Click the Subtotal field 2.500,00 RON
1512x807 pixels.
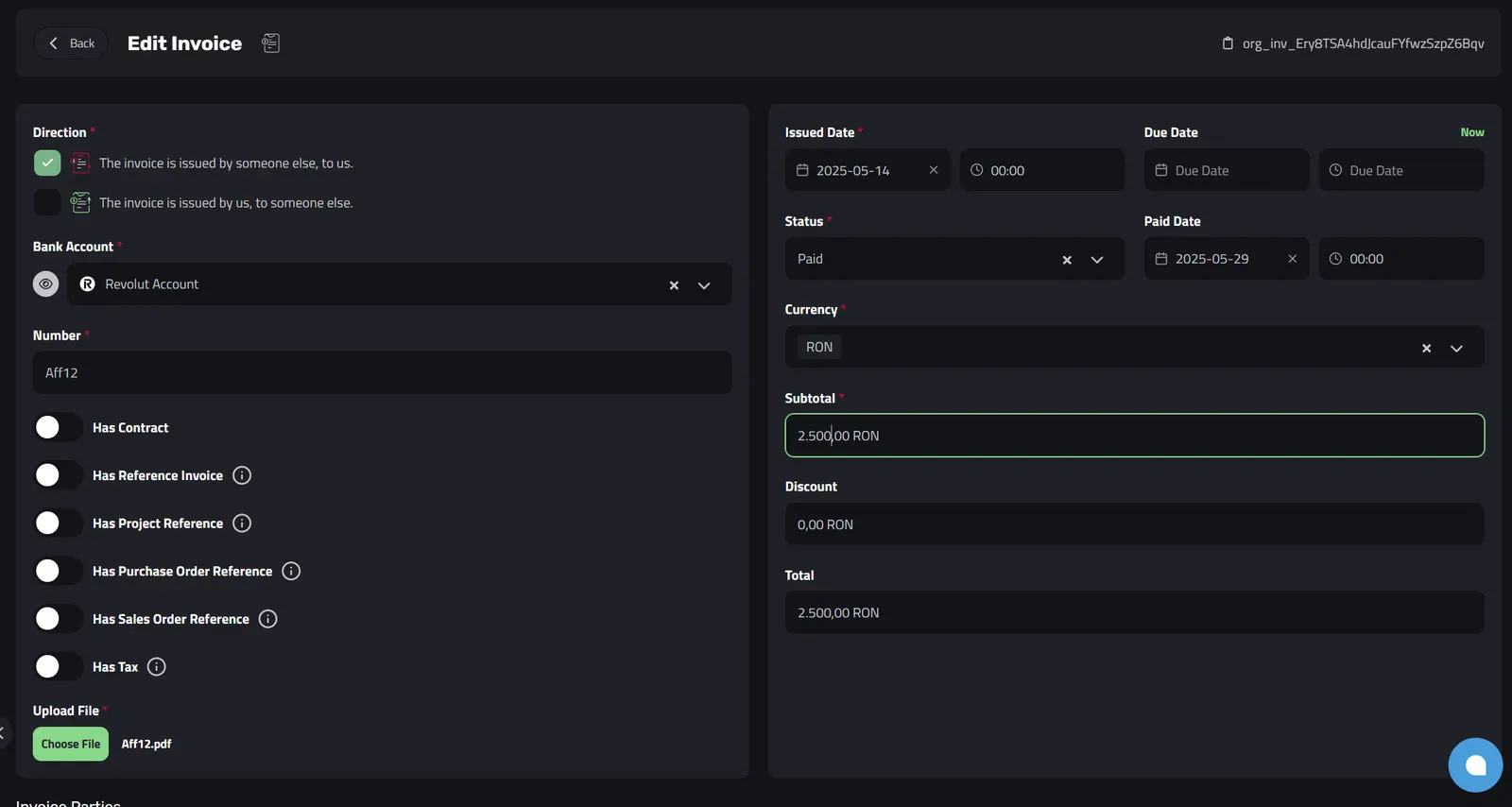pyautogui.click(x=1135, y=436)
